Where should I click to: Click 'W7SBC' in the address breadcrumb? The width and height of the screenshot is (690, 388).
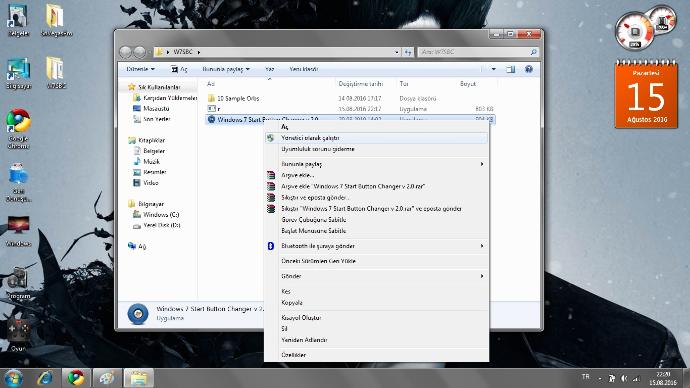[183, 52]
